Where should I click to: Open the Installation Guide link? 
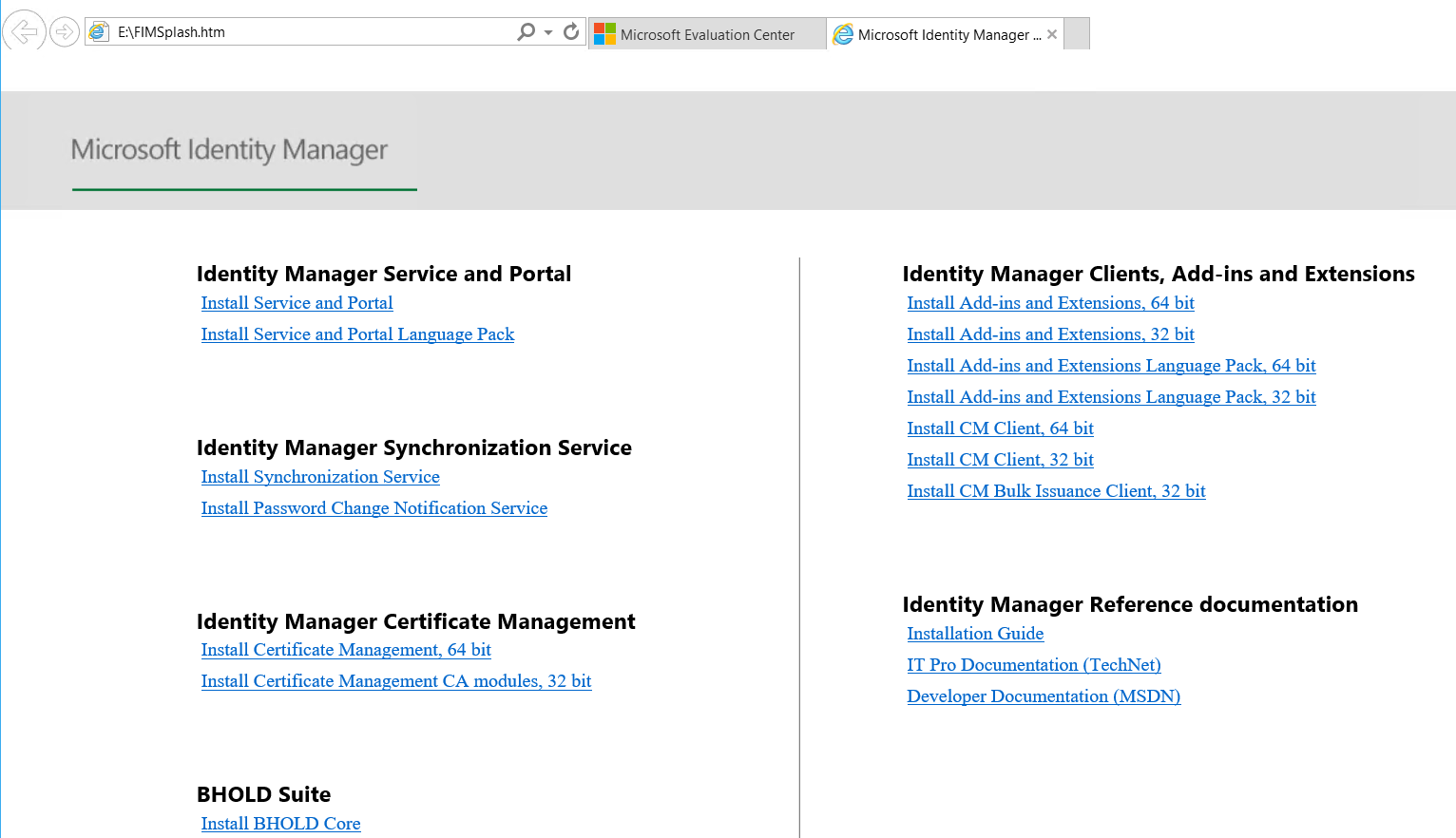point(975,634)
